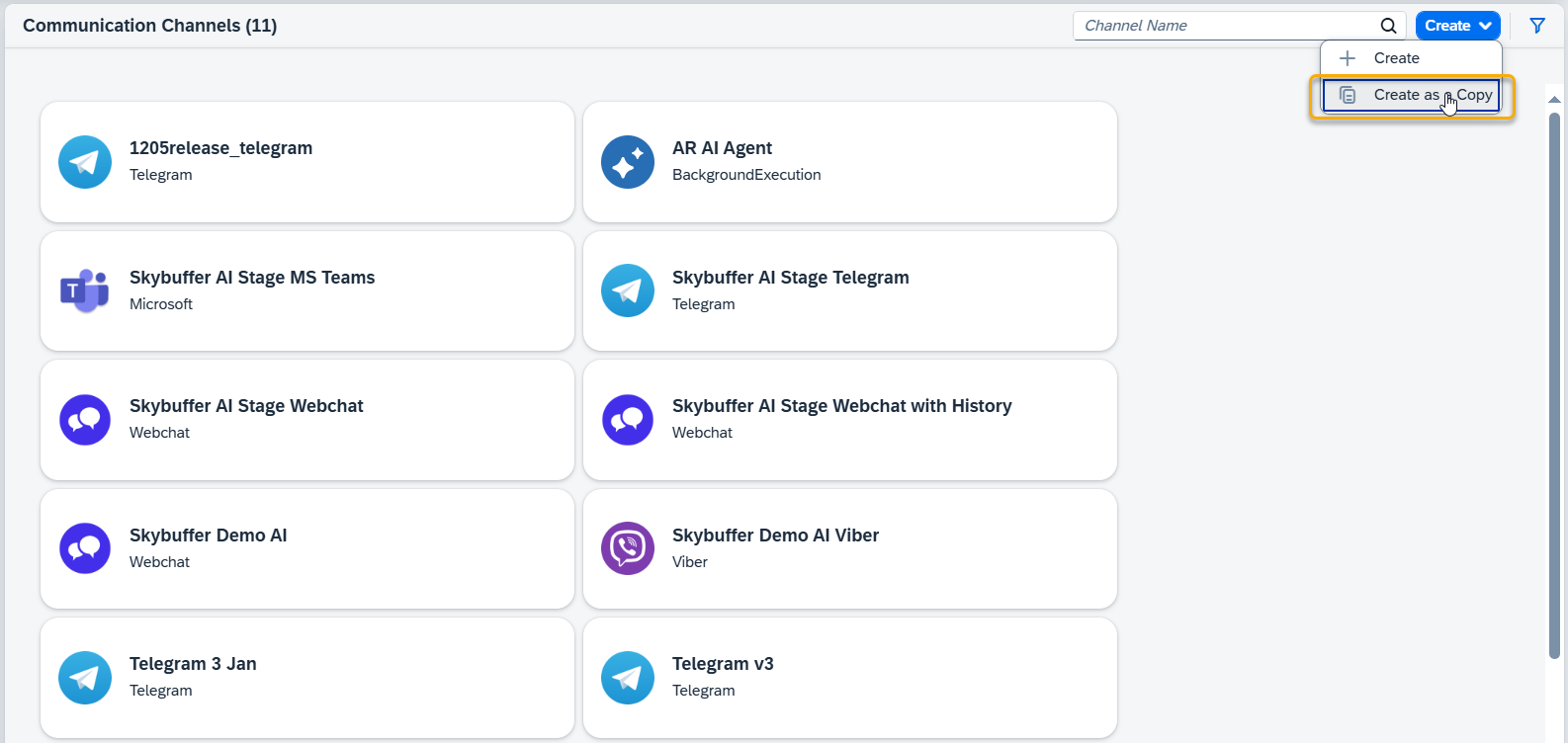Click the Telegram icon of 1205release_telegram card
The image size is (1568, 743).
85,162
